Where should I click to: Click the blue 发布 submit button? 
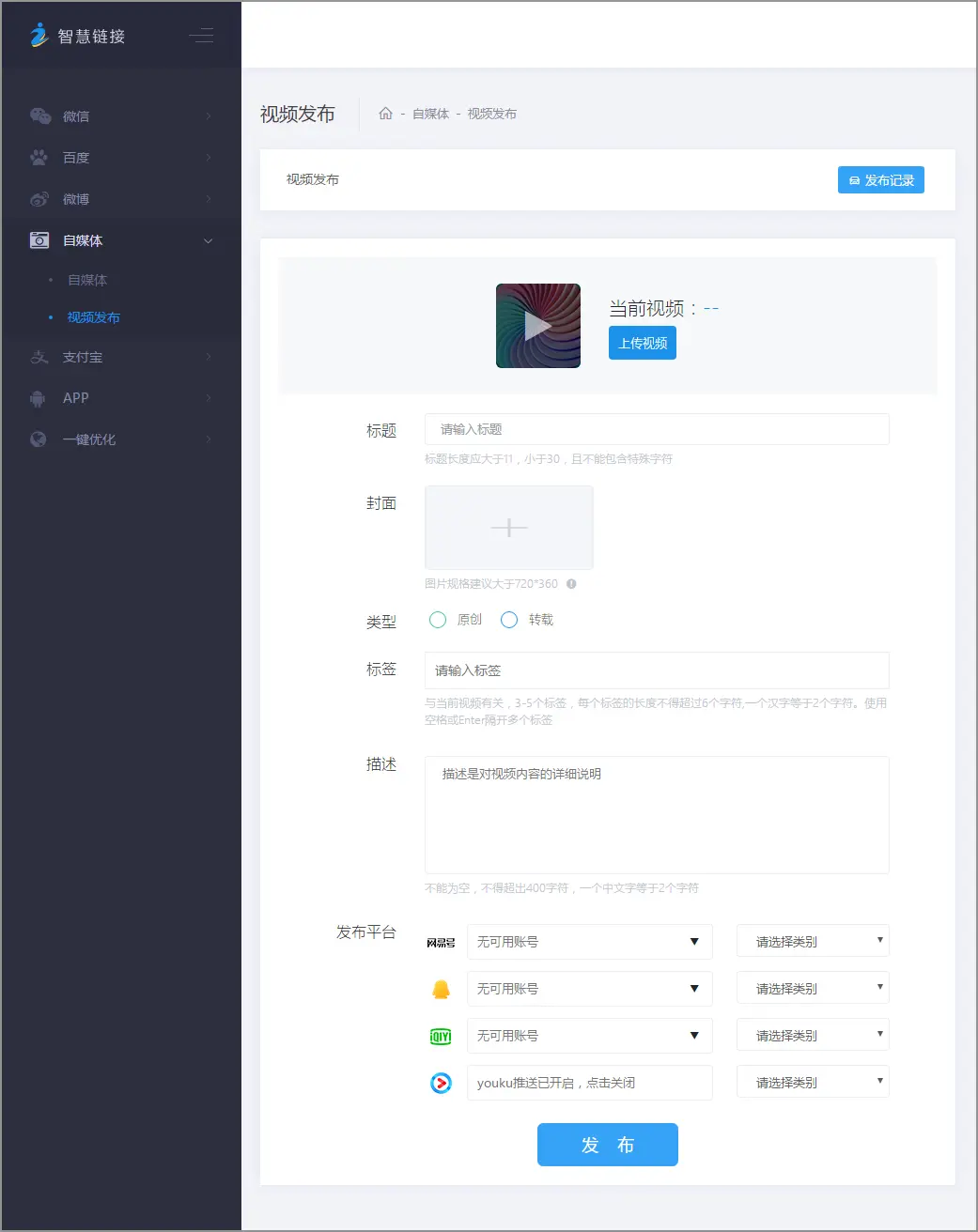tap(607, 1145)
